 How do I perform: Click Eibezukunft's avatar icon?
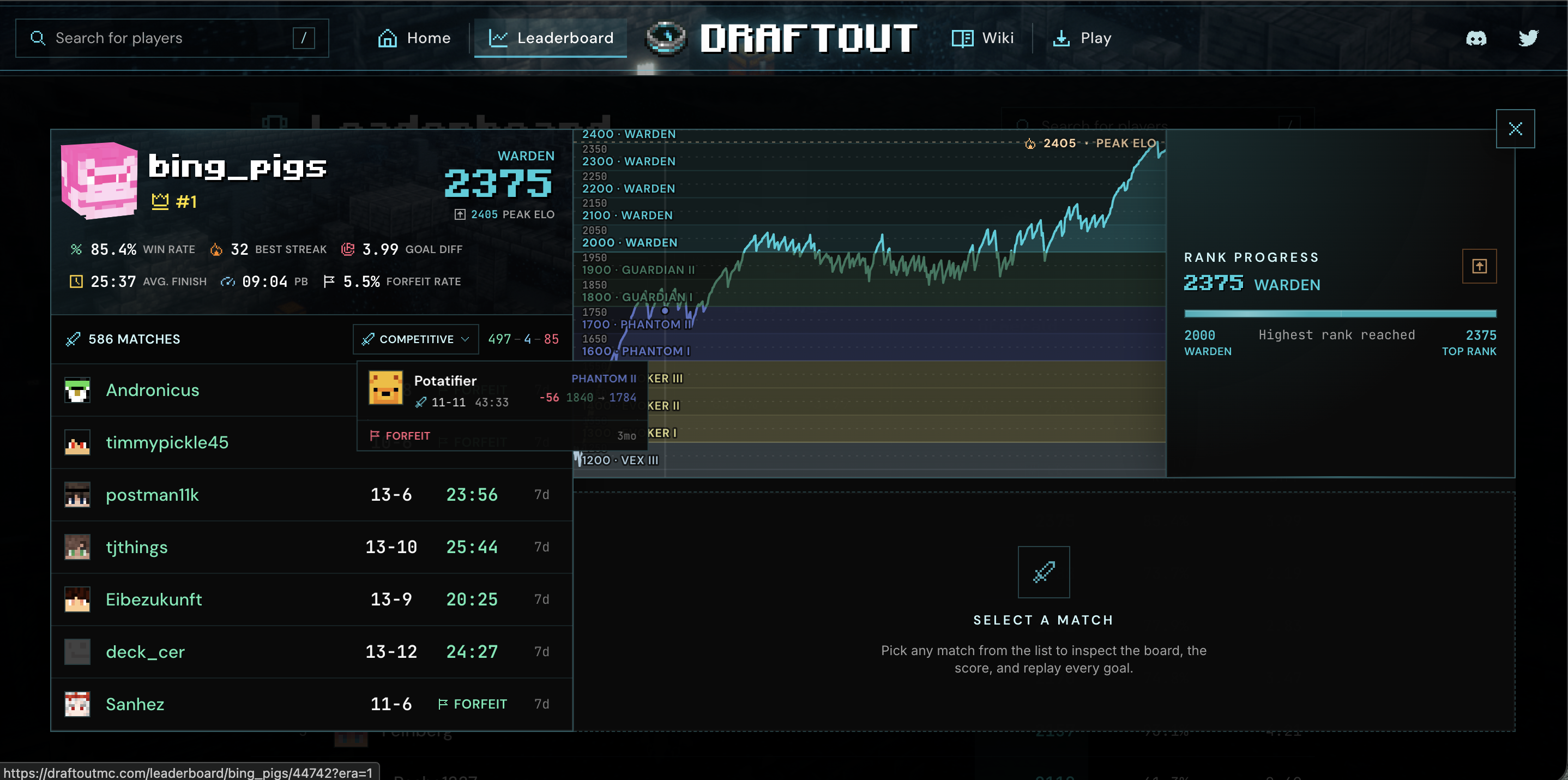(77, 600)
